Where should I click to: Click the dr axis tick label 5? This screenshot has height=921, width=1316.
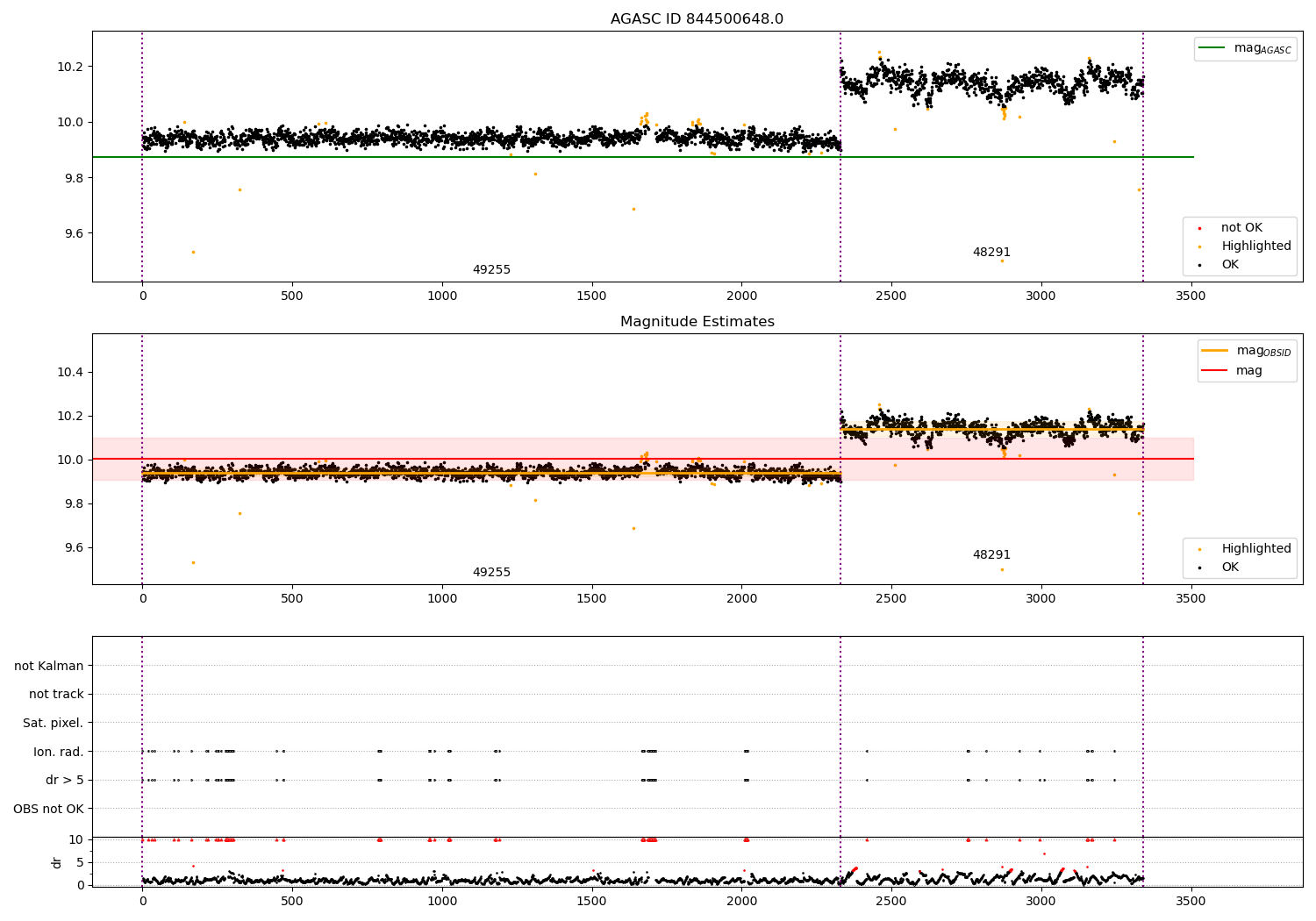tap(80, 862)
